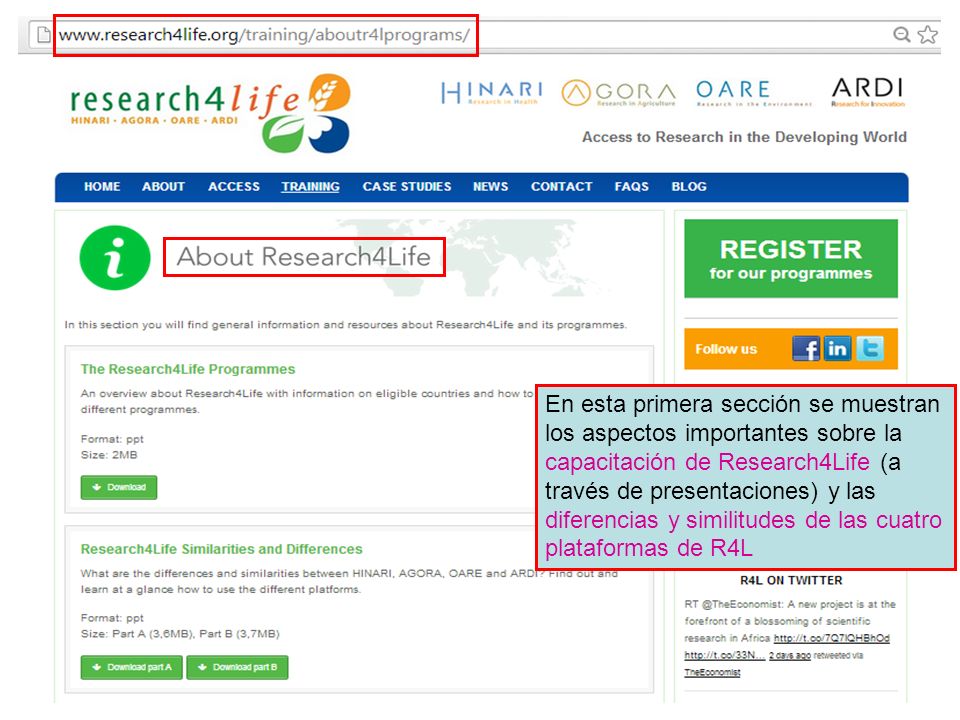The image size is (960, 720).
Task: Open the ACCESS menu item
Action: [x=234, y=187]
